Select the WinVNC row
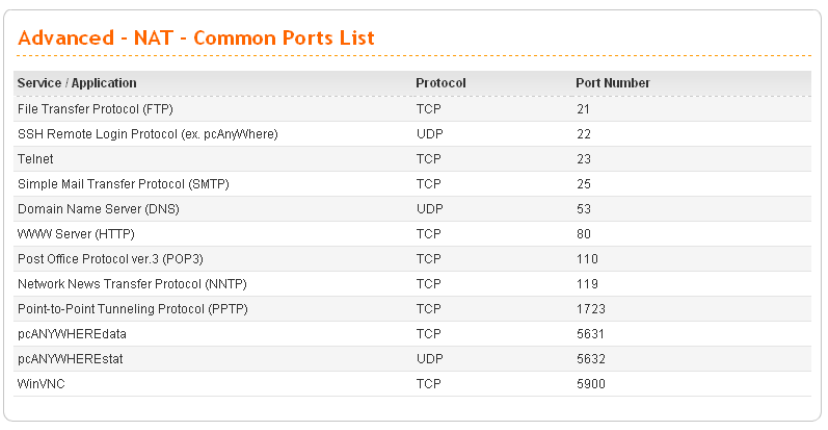This screenshot has height=430, width=828. click(37, 384)
